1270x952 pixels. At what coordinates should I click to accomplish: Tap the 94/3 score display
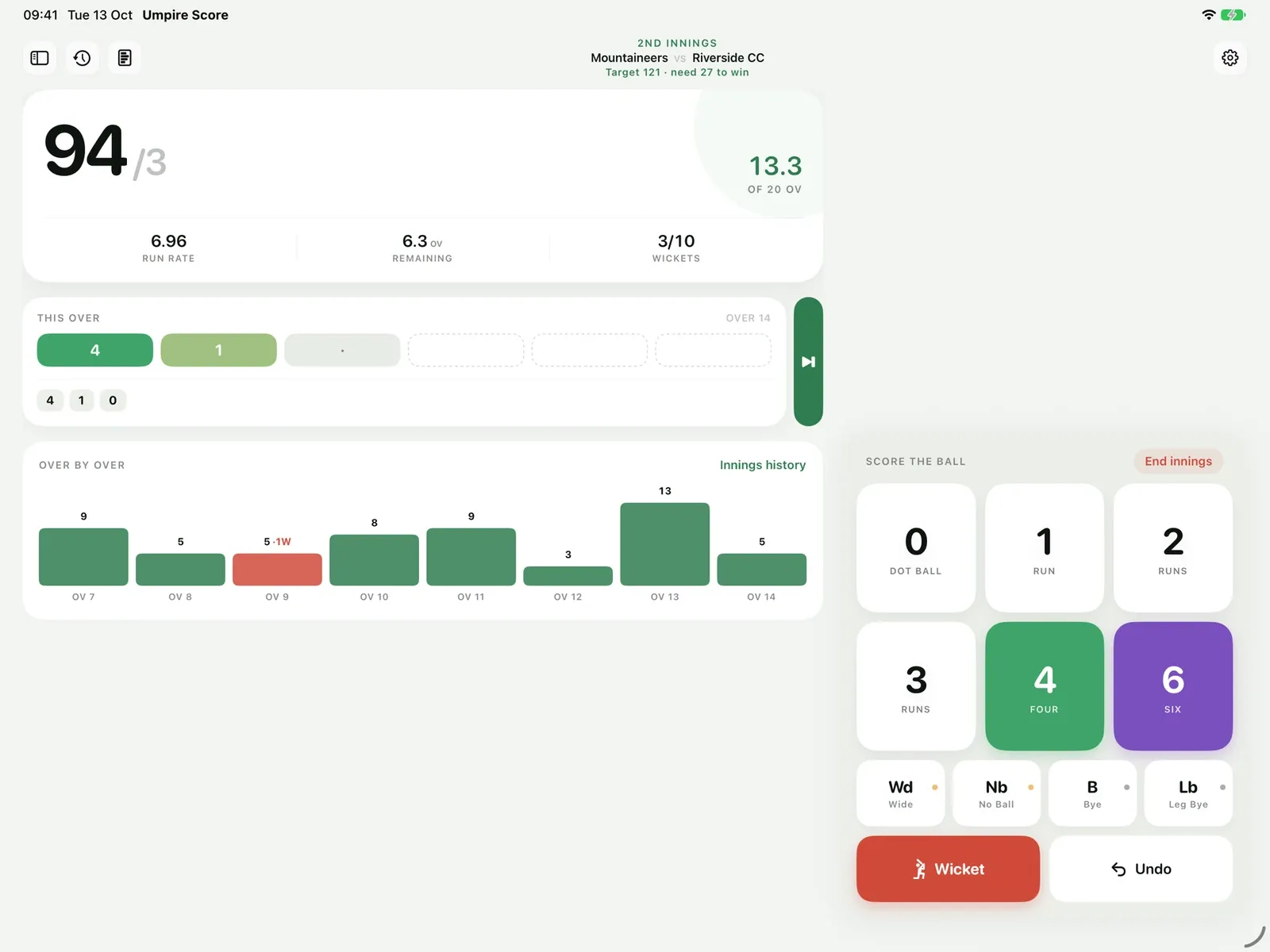(106, 152)
